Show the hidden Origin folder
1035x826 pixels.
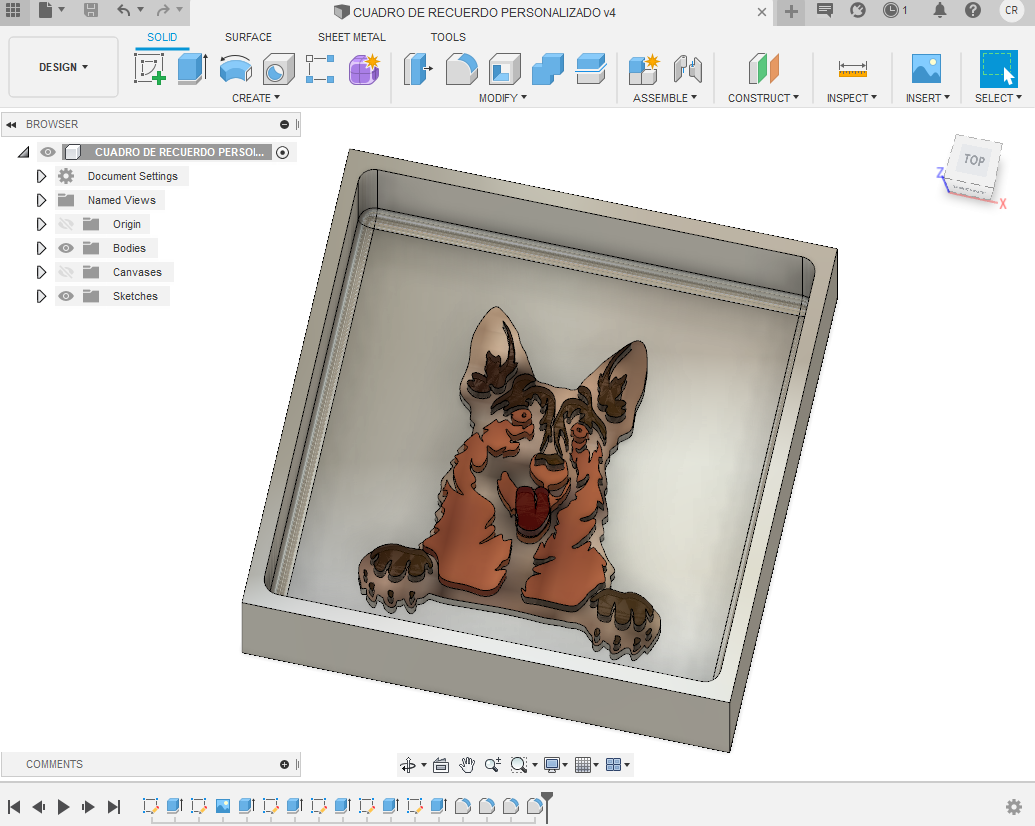tap(65, 224)
